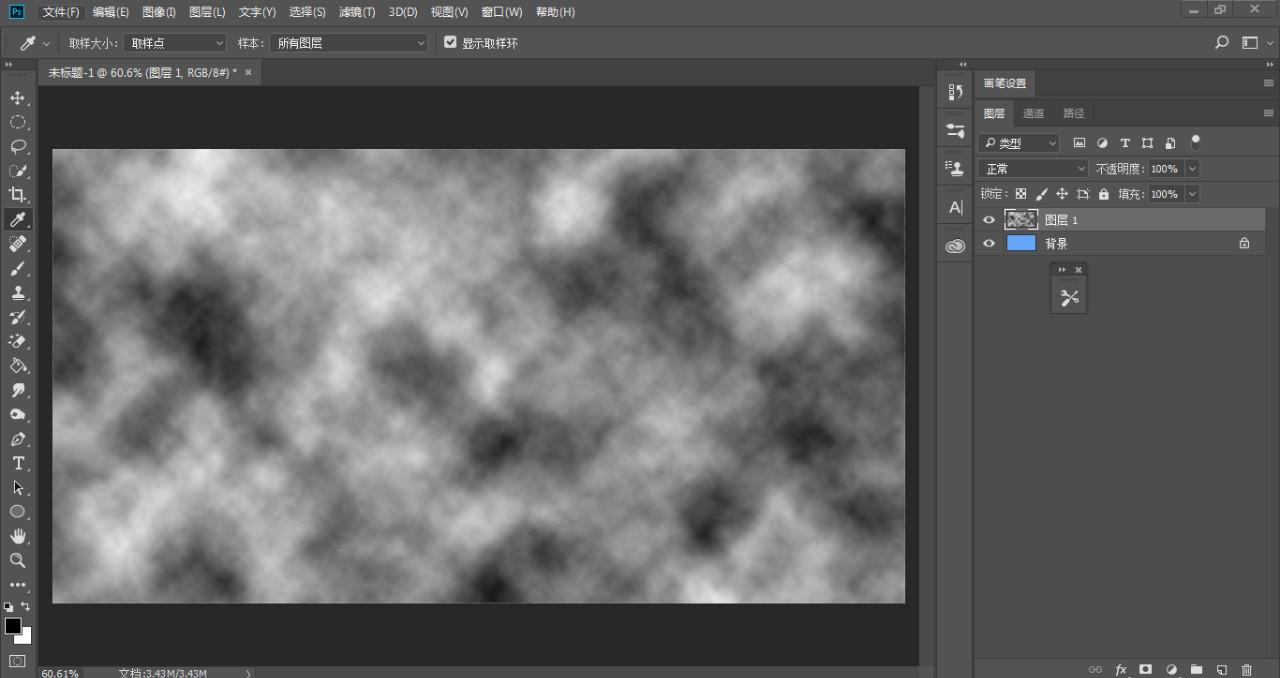
Task: Create a new layer group
Action: pyautogui.click(x=1196, y=669)
